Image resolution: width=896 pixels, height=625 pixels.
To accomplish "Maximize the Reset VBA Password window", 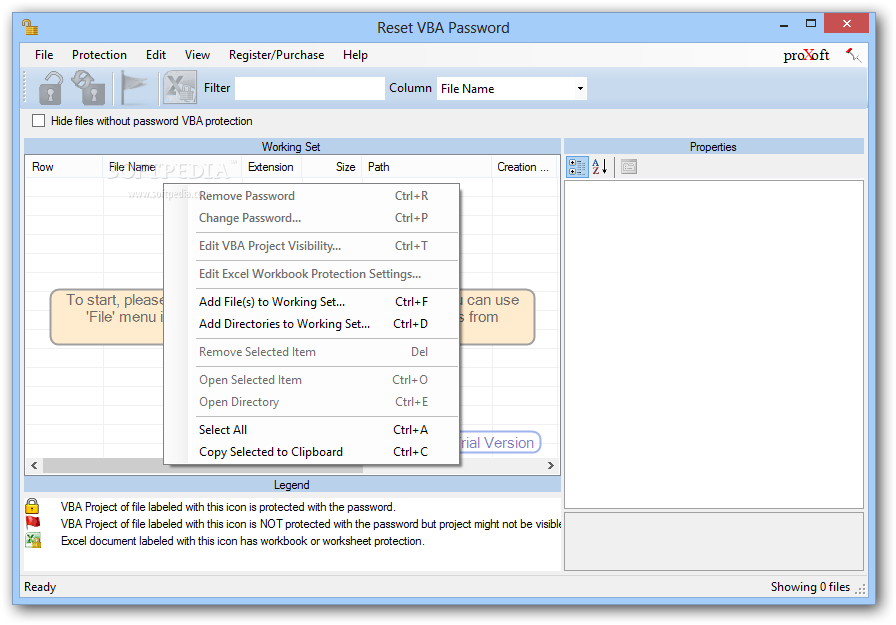I will tap(811, 24).
